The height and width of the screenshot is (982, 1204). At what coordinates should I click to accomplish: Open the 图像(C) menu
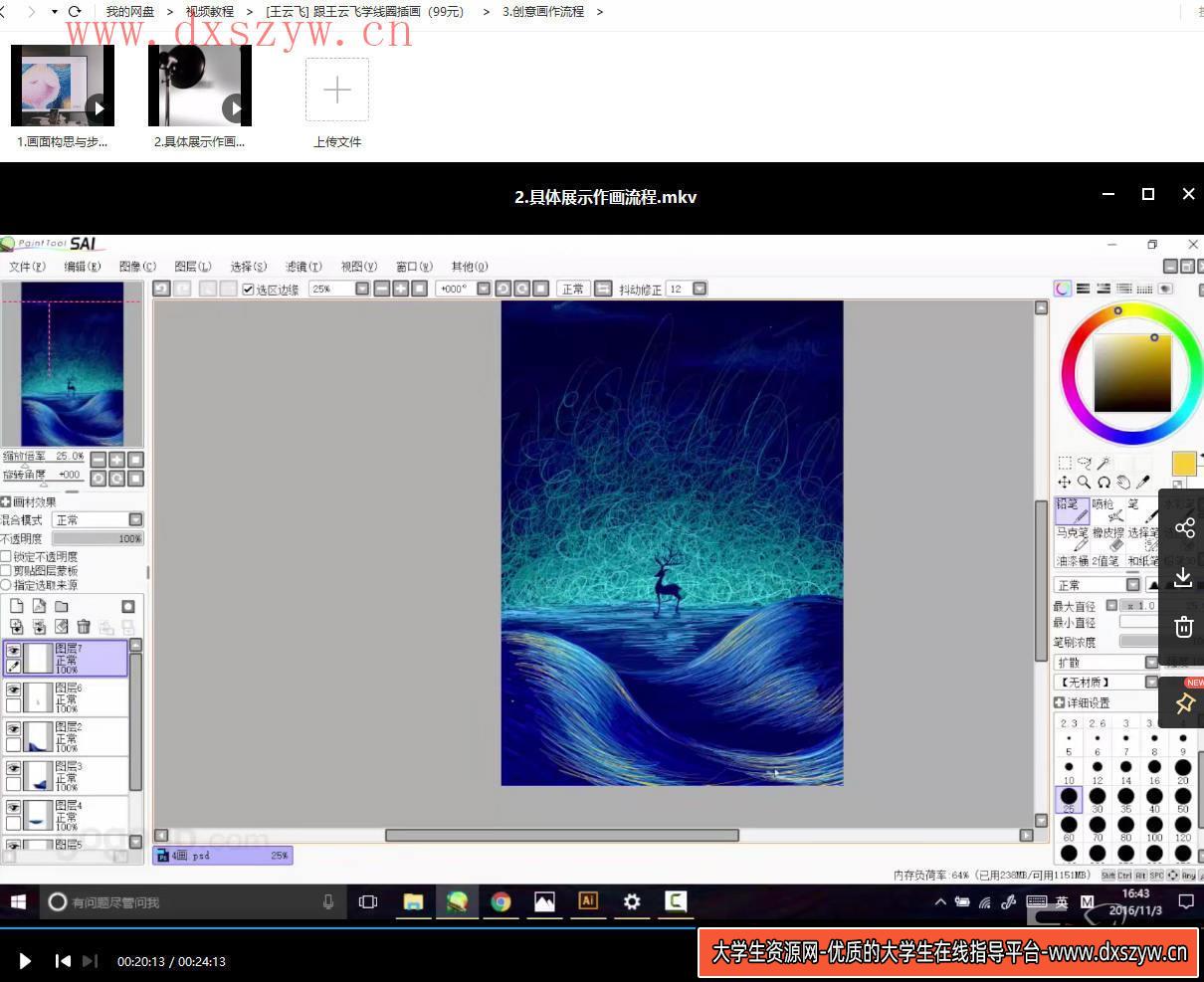137,267
